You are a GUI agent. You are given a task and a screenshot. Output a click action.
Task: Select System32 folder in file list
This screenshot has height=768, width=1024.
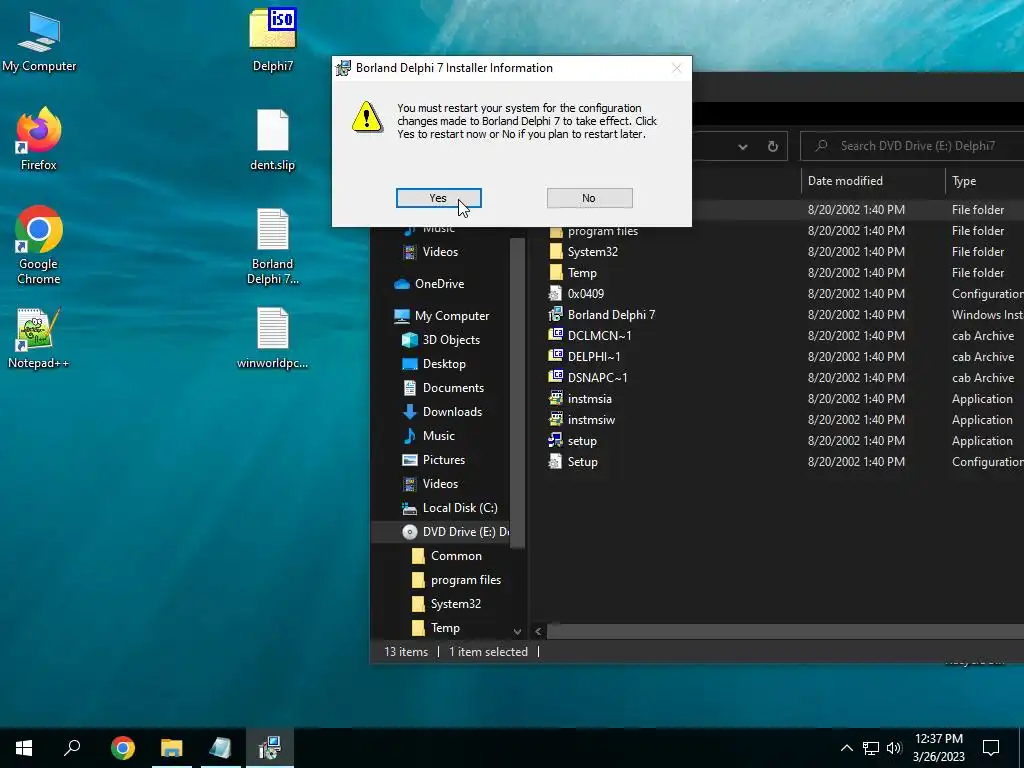(x=592, y=252)
